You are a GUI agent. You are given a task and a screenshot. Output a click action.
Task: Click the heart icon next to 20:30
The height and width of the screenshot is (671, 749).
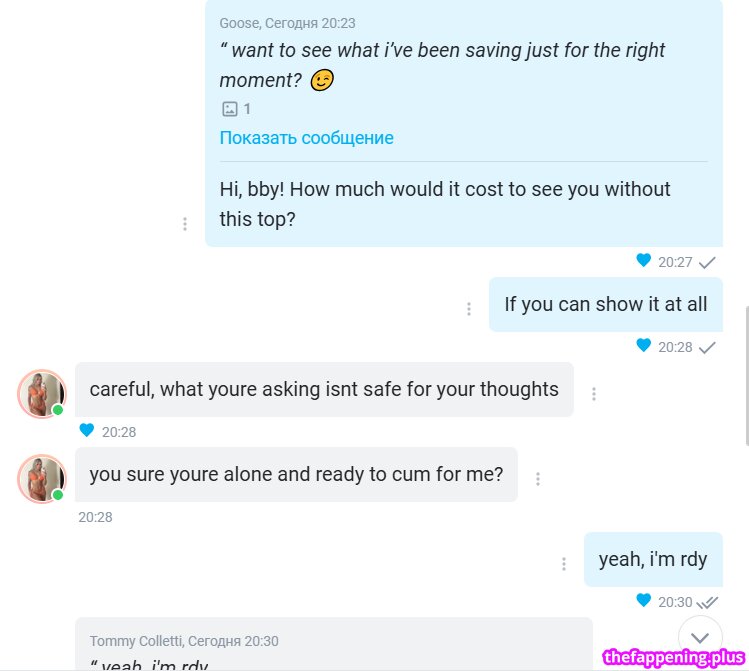coord(644,601)
